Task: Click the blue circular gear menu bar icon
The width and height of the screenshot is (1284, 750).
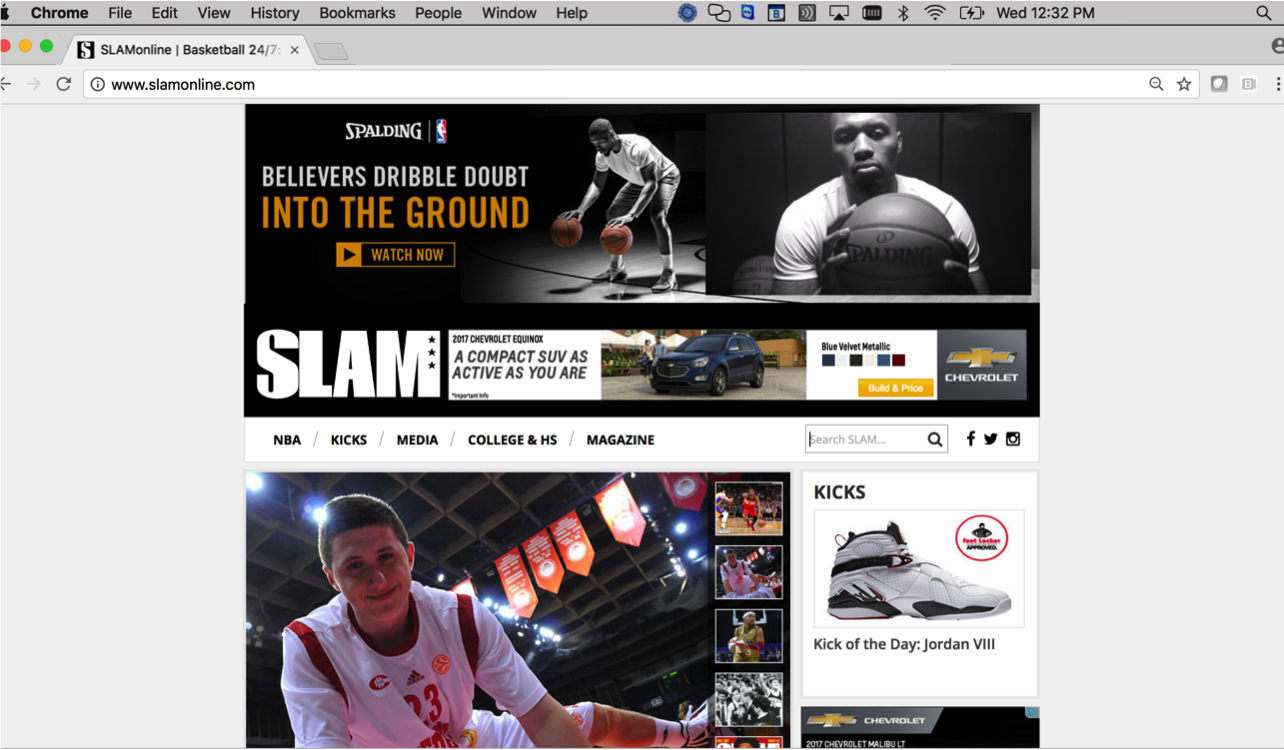Action: [687, 13]
